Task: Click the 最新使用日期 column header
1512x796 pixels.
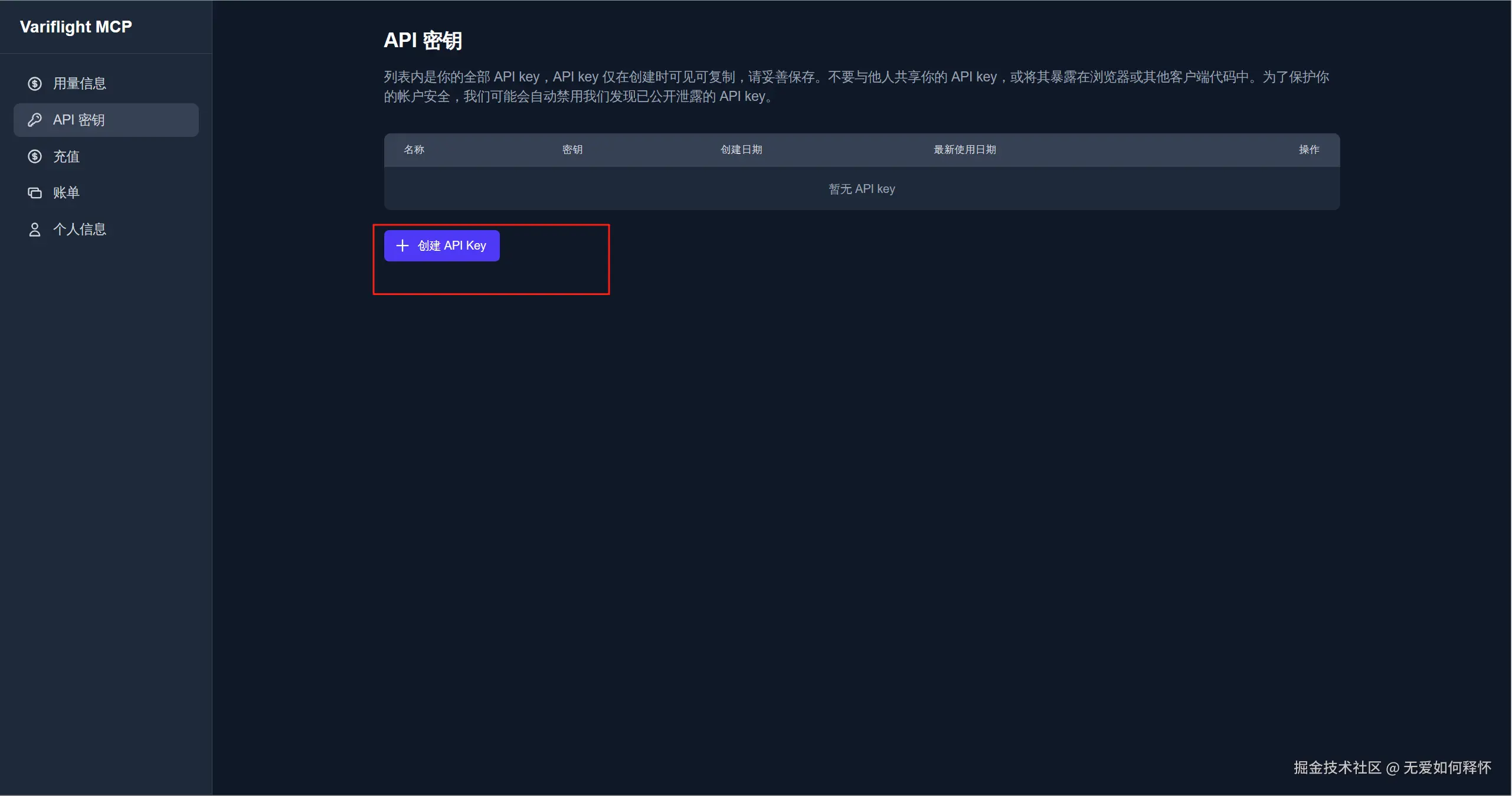Action: point(964,150)
